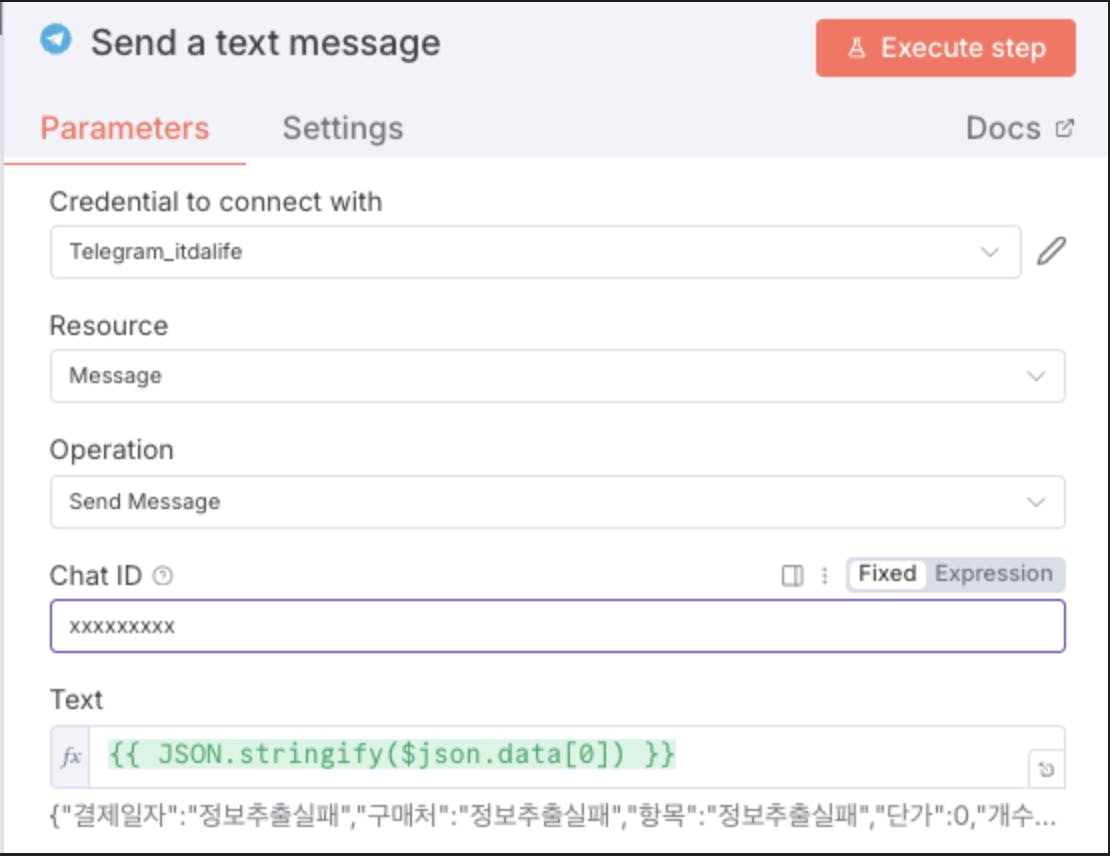This screenshot has height=856, width=1110.
Task: Click the expand icon in Text field corner
Action: [x=1046, y=769]
